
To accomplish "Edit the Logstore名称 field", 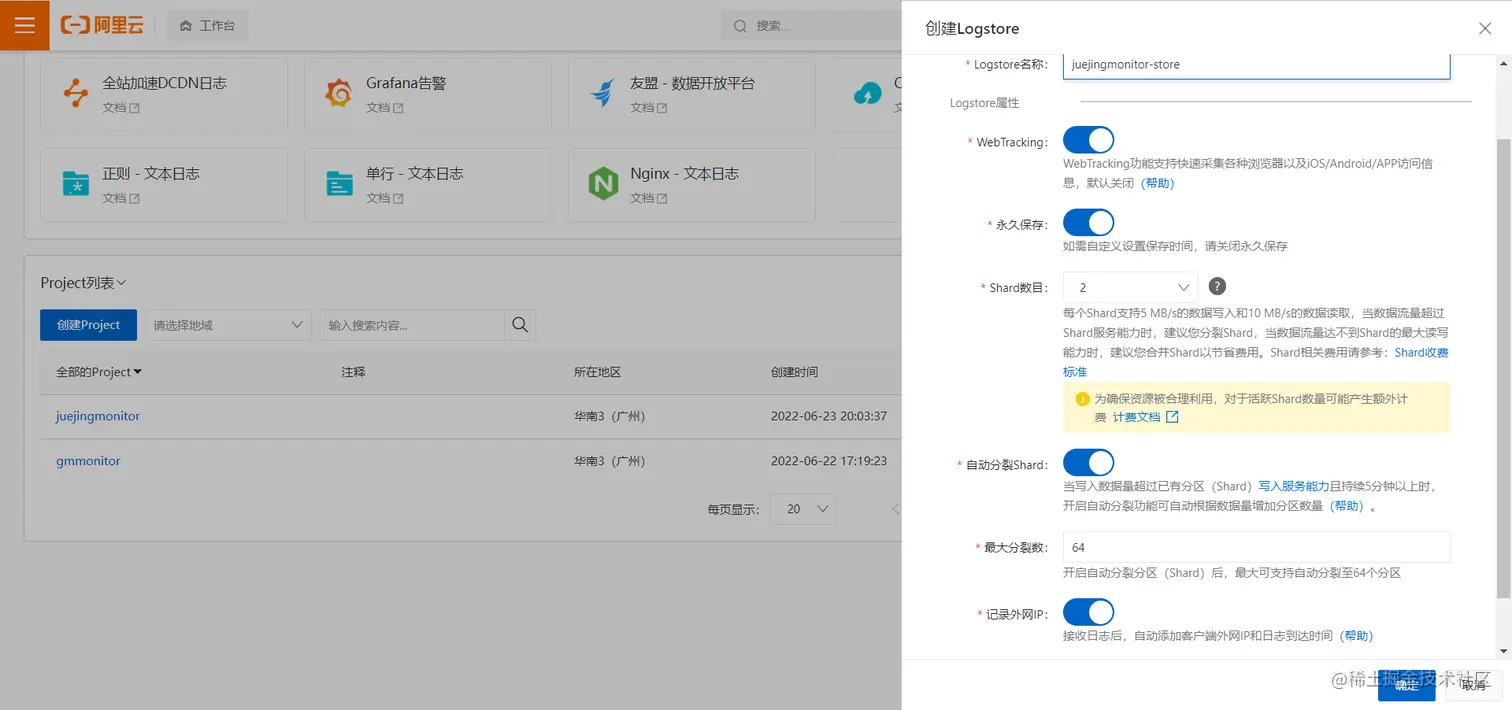I will pyautogui.click(x=1256, y=64).
